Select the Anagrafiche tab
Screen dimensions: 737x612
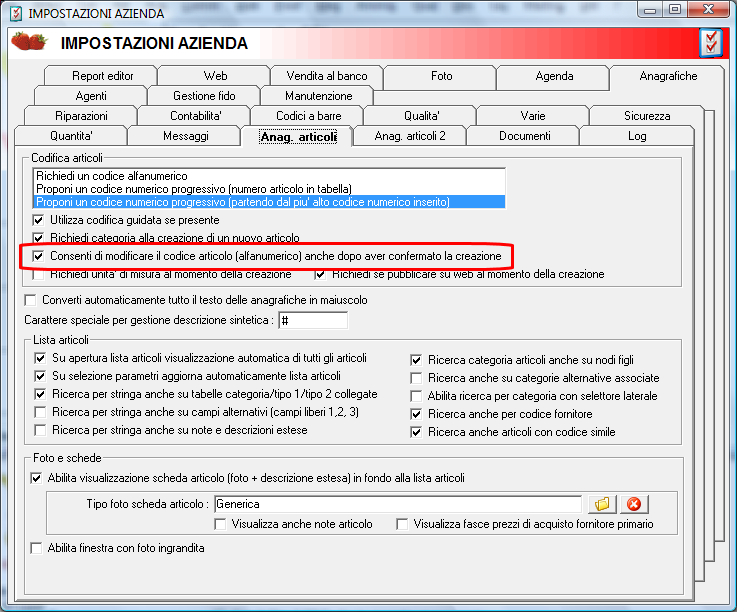coord(668,76)
